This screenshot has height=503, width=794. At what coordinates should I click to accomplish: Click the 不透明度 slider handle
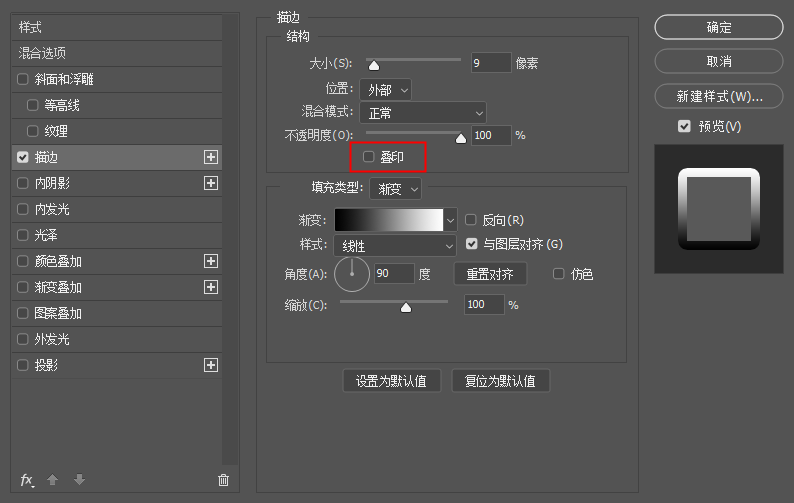[x=461, y=138]
